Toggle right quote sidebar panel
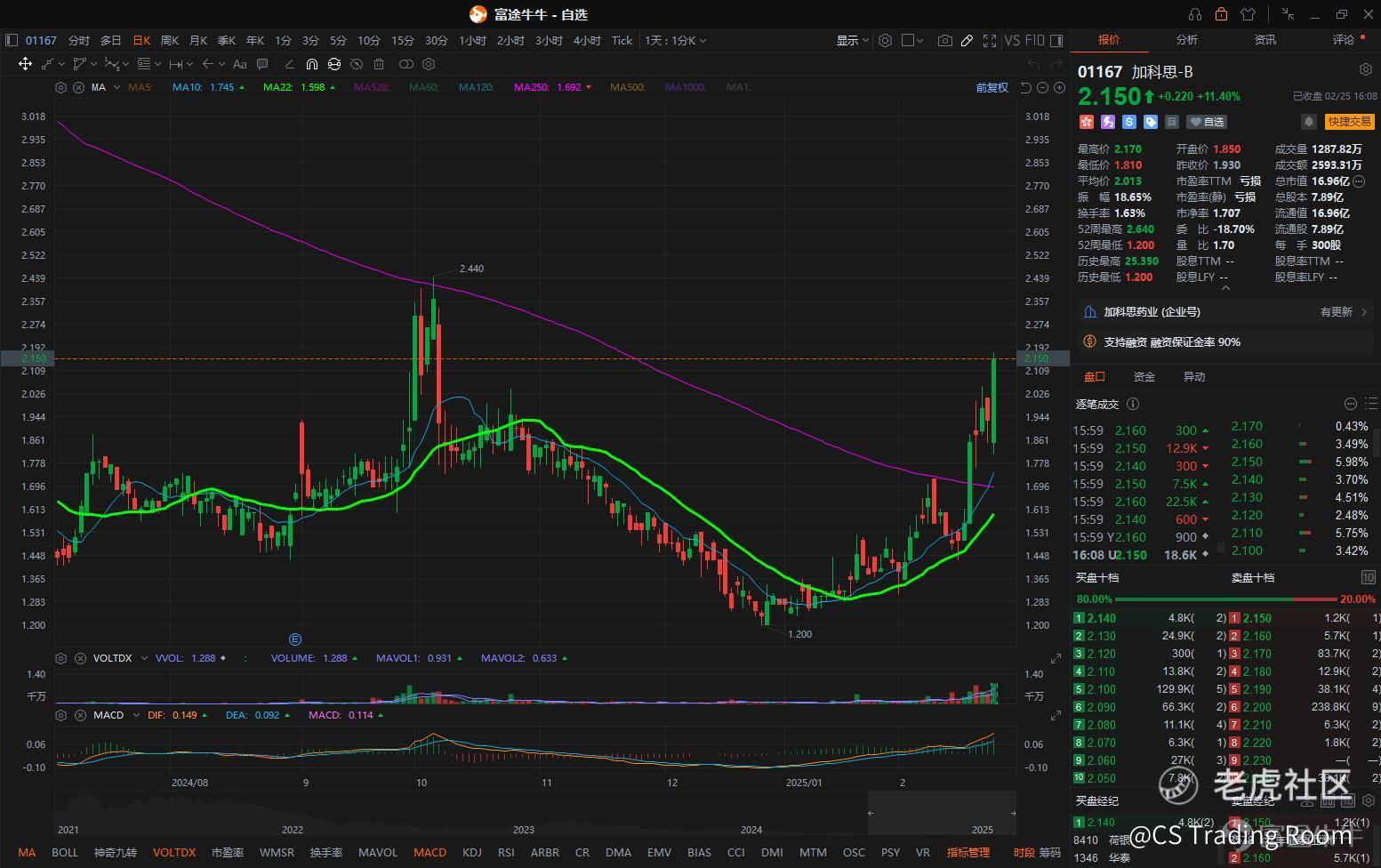The image size is (1381, 868). [1056, 40]
